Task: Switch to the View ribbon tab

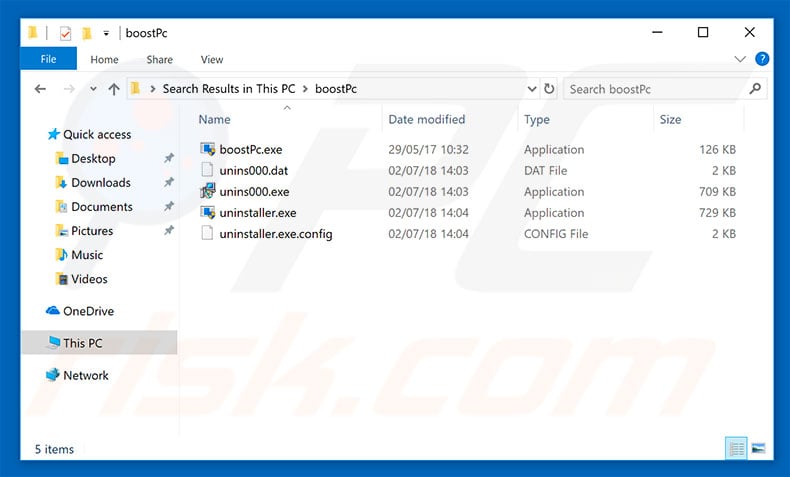Action: (x=212, y=59)
